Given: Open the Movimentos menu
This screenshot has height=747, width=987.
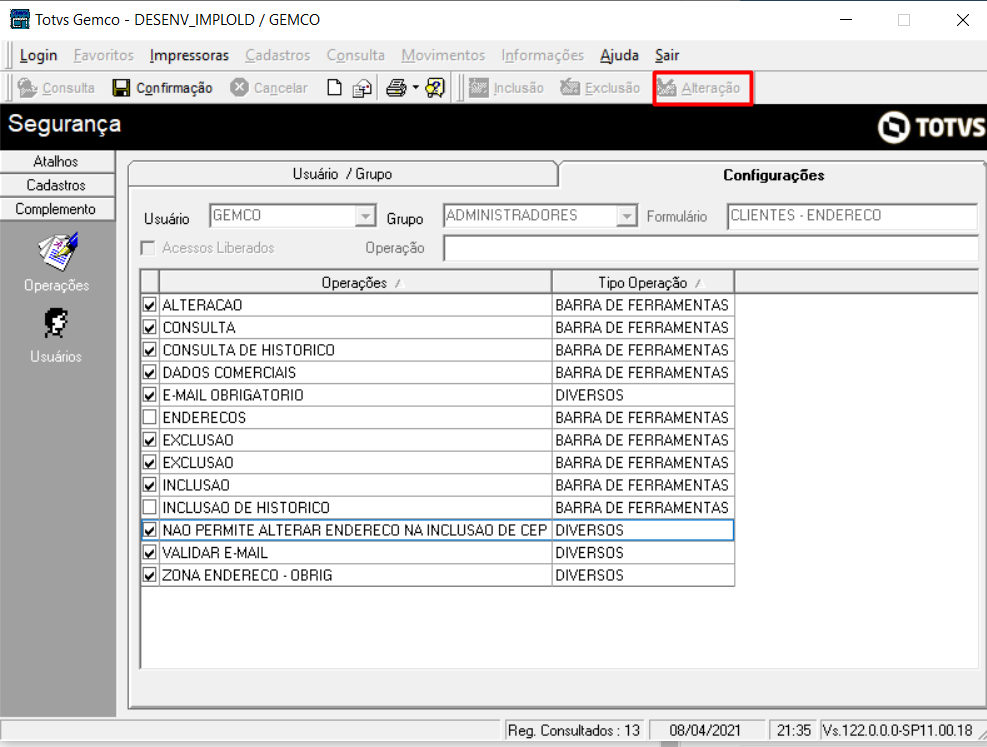Looking at the screenshot, I should point(443,55).
